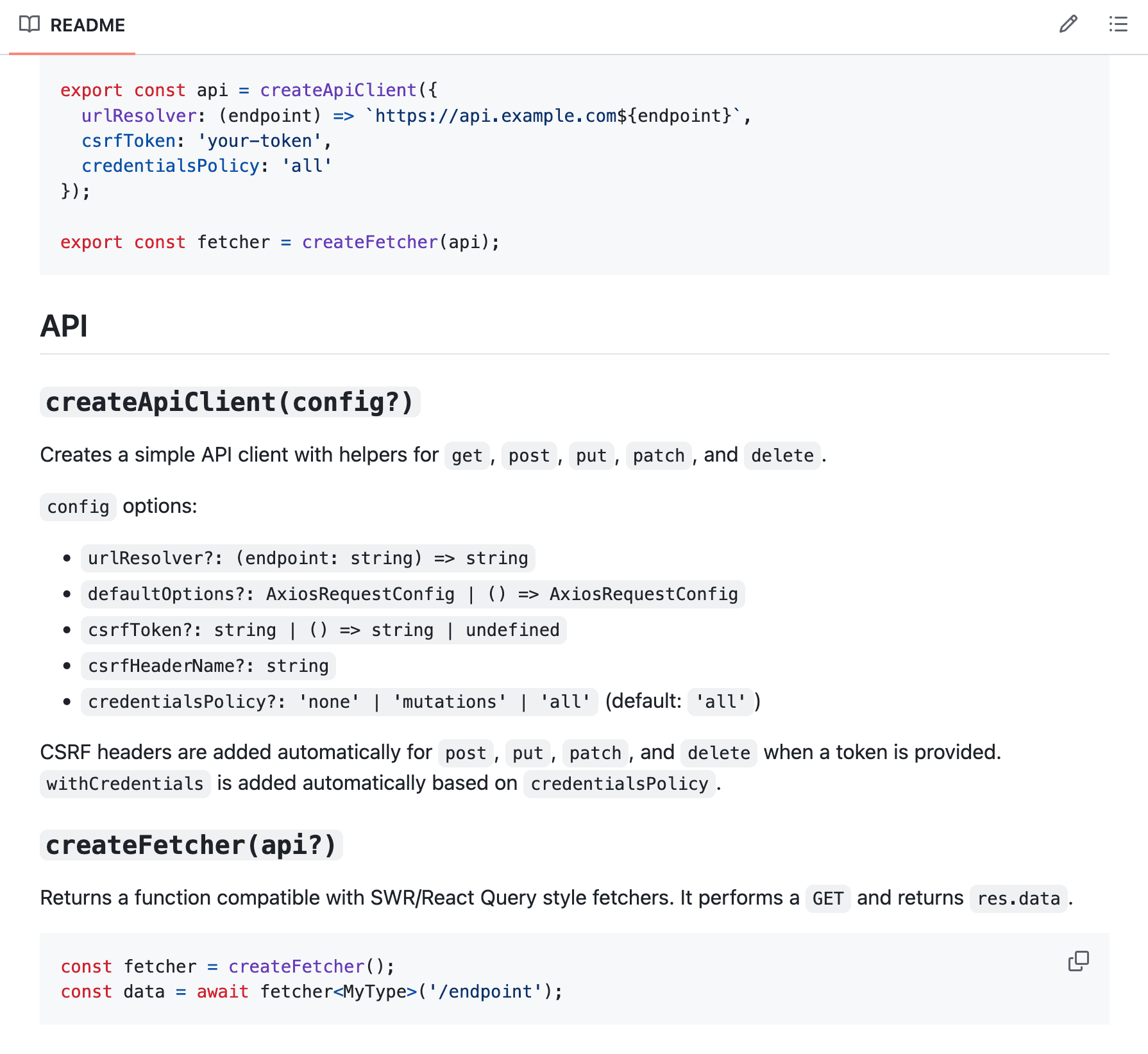Image resolution: width=1148 pixels, height=1054 pixels.
Task: Click the 'const data = await fetcher' line
Action: (312, 992)
